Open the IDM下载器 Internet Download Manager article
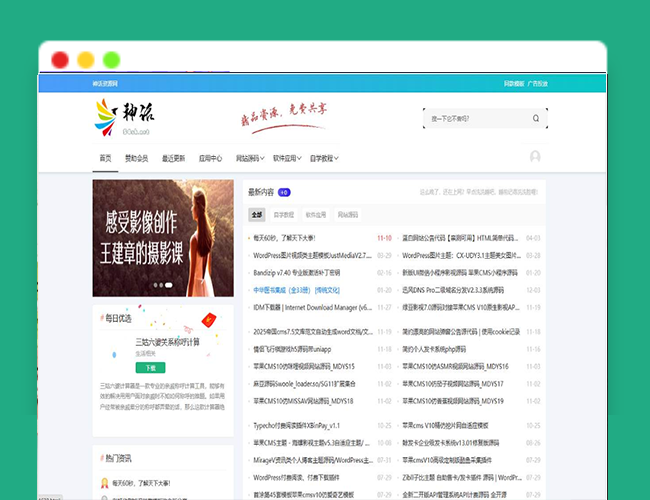The height and width of the screenshot is (500, 650). coord(313,308)
